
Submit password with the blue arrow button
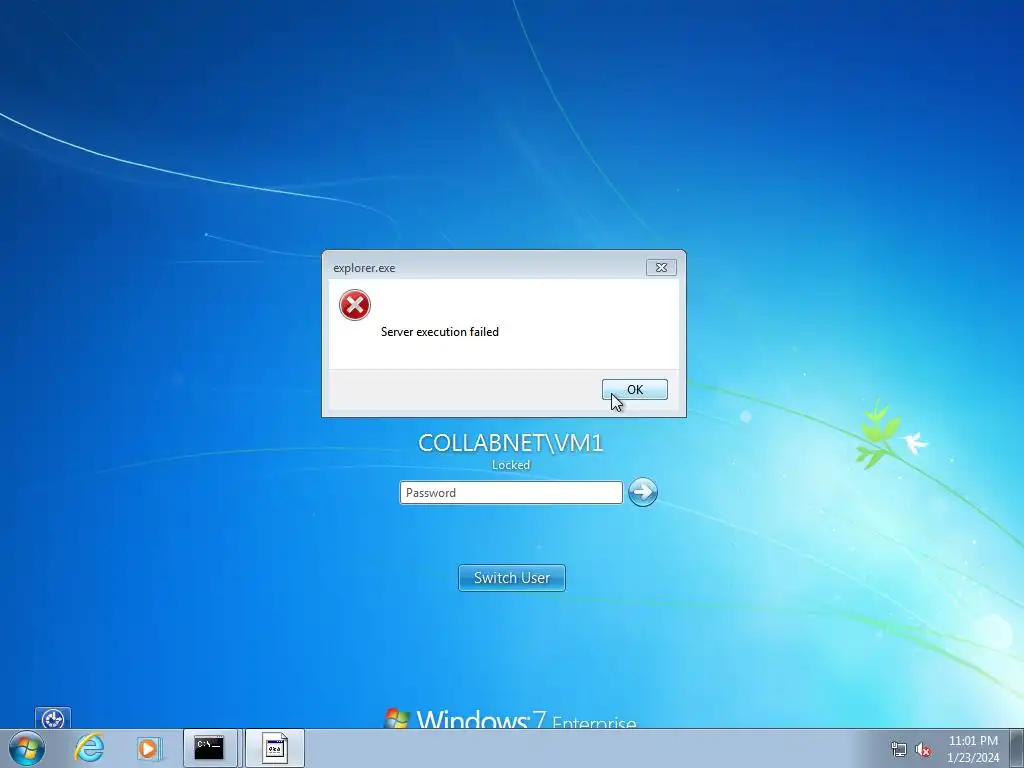[x=643, y=492]
